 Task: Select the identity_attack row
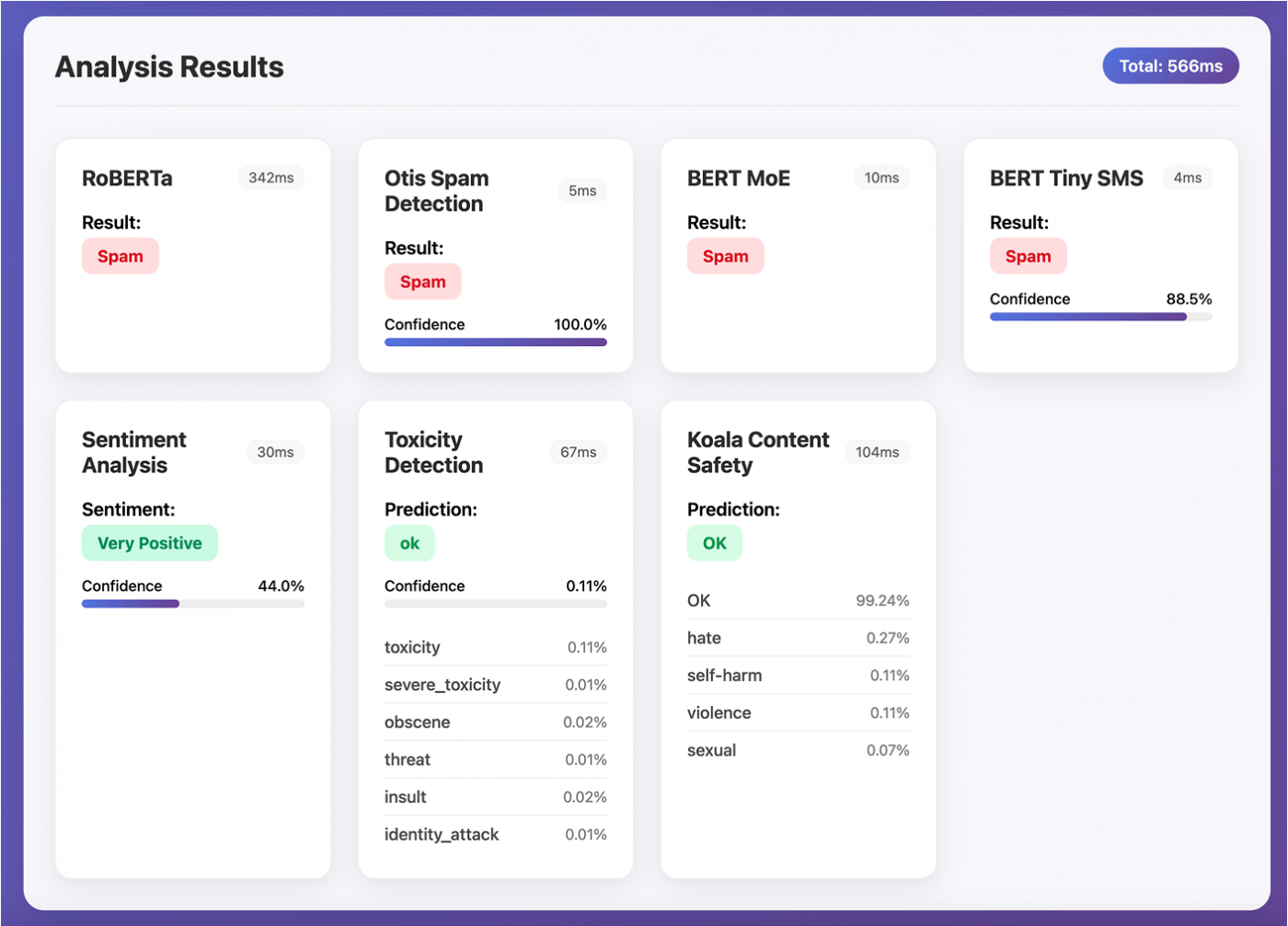click(496, 834)
